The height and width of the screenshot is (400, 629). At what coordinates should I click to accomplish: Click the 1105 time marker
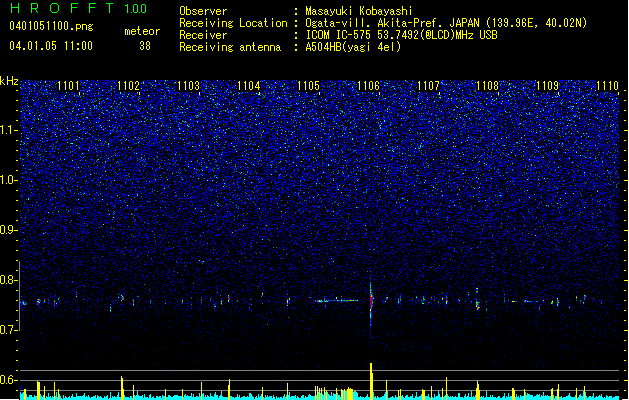tap(308, 86)
